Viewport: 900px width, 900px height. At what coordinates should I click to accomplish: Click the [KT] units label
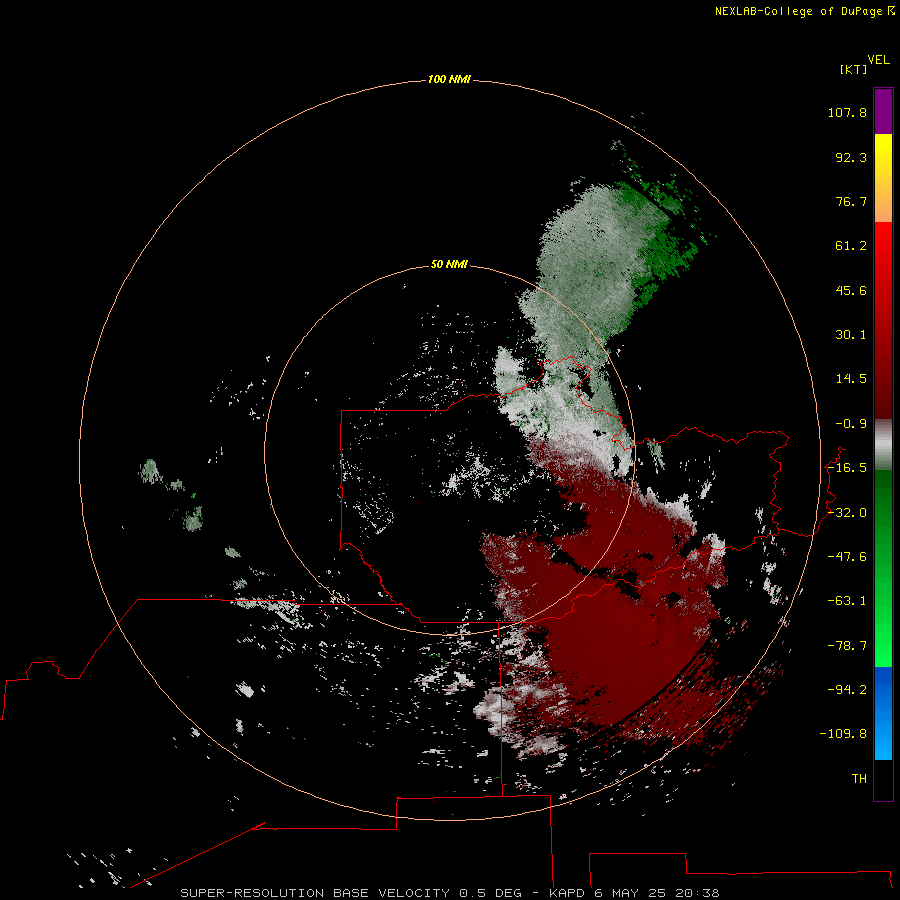pos(854,69)
